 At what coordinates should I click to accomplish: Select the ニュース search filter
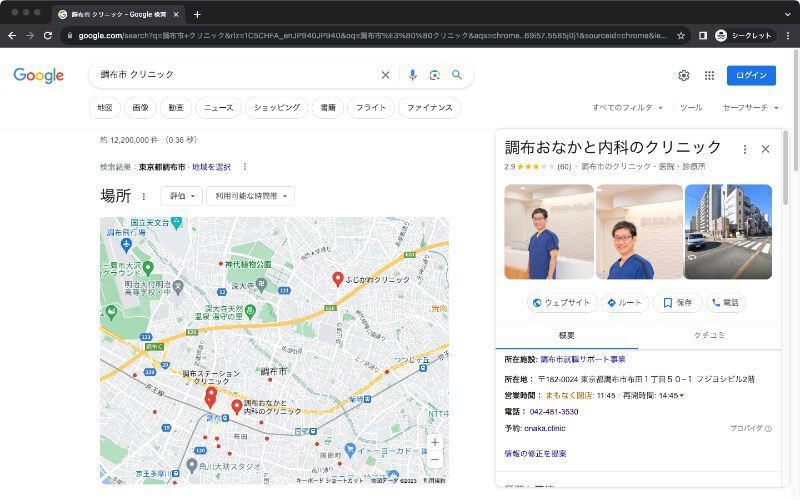218,107
